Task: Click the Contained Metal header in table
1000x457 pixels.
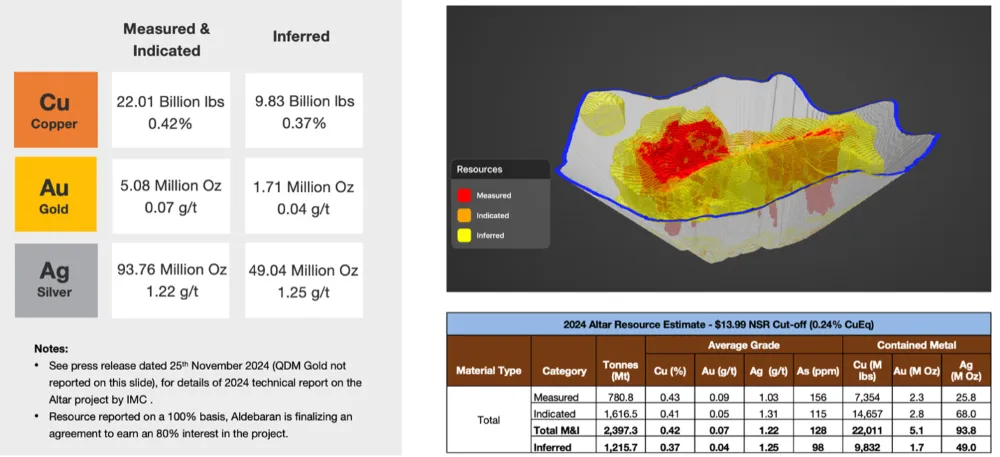Action: pyautogui.click(x=916, y=345)
